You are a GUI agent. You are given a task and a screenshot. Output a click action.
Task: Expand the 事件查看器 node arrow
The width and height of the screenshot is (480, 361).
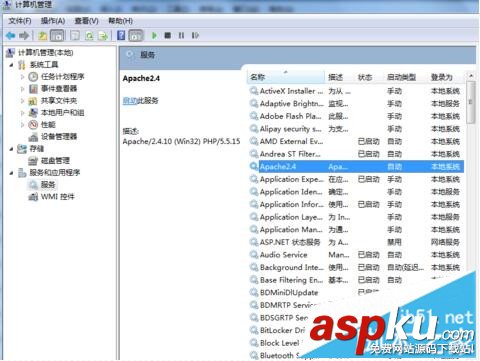click(x=22, y=89)
